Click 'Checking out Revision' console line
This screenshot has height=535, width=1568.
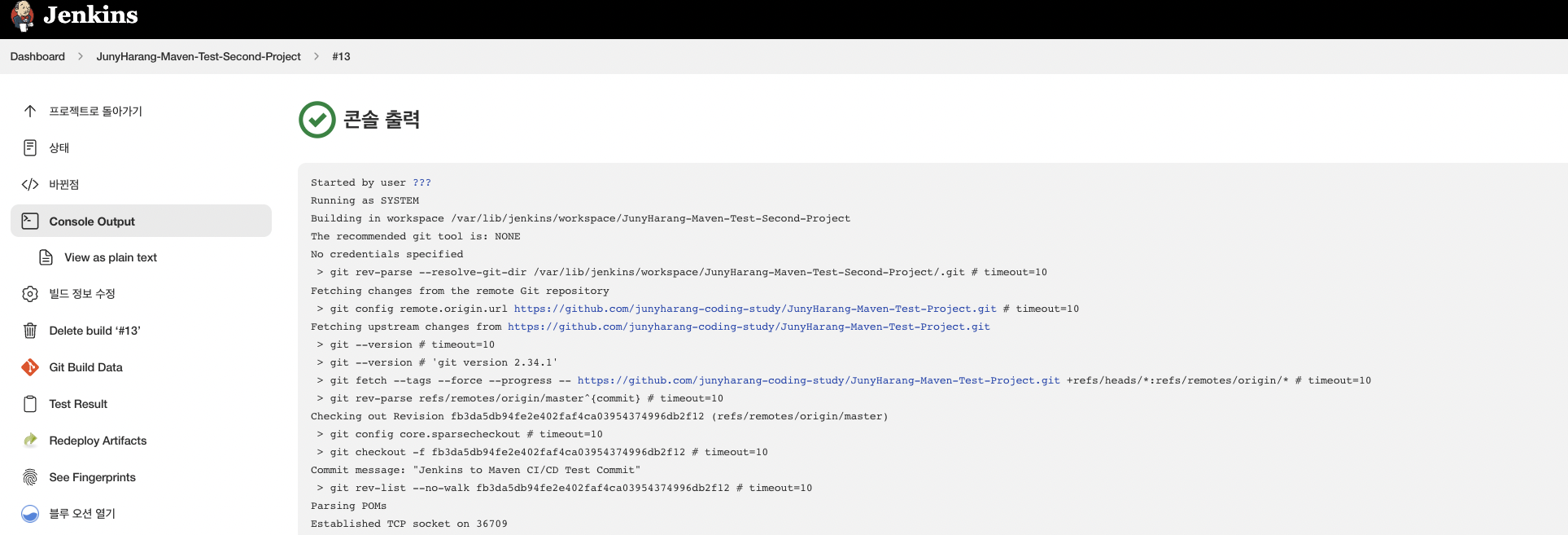[x=599, y=416]
